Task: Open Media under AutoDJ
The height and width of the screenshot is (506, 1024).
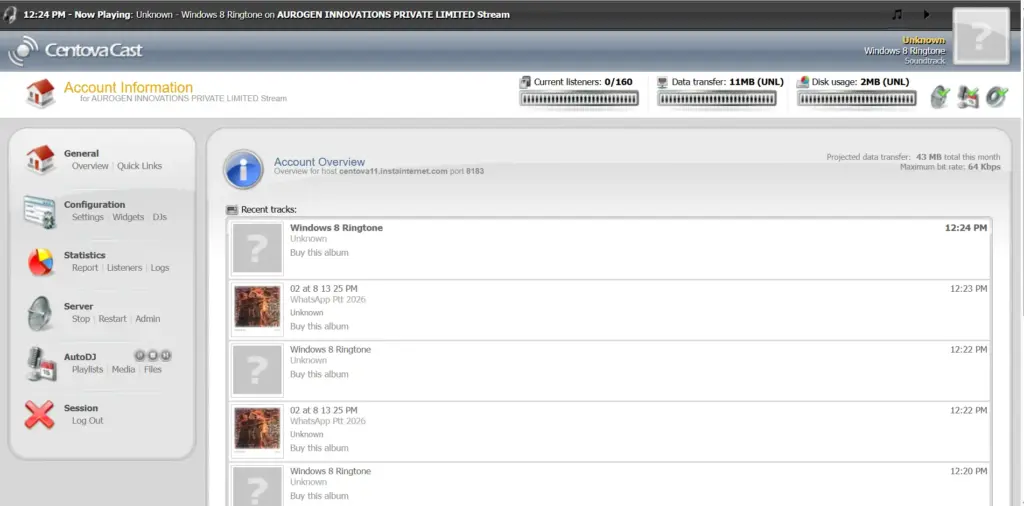Action: click(123, 370)
